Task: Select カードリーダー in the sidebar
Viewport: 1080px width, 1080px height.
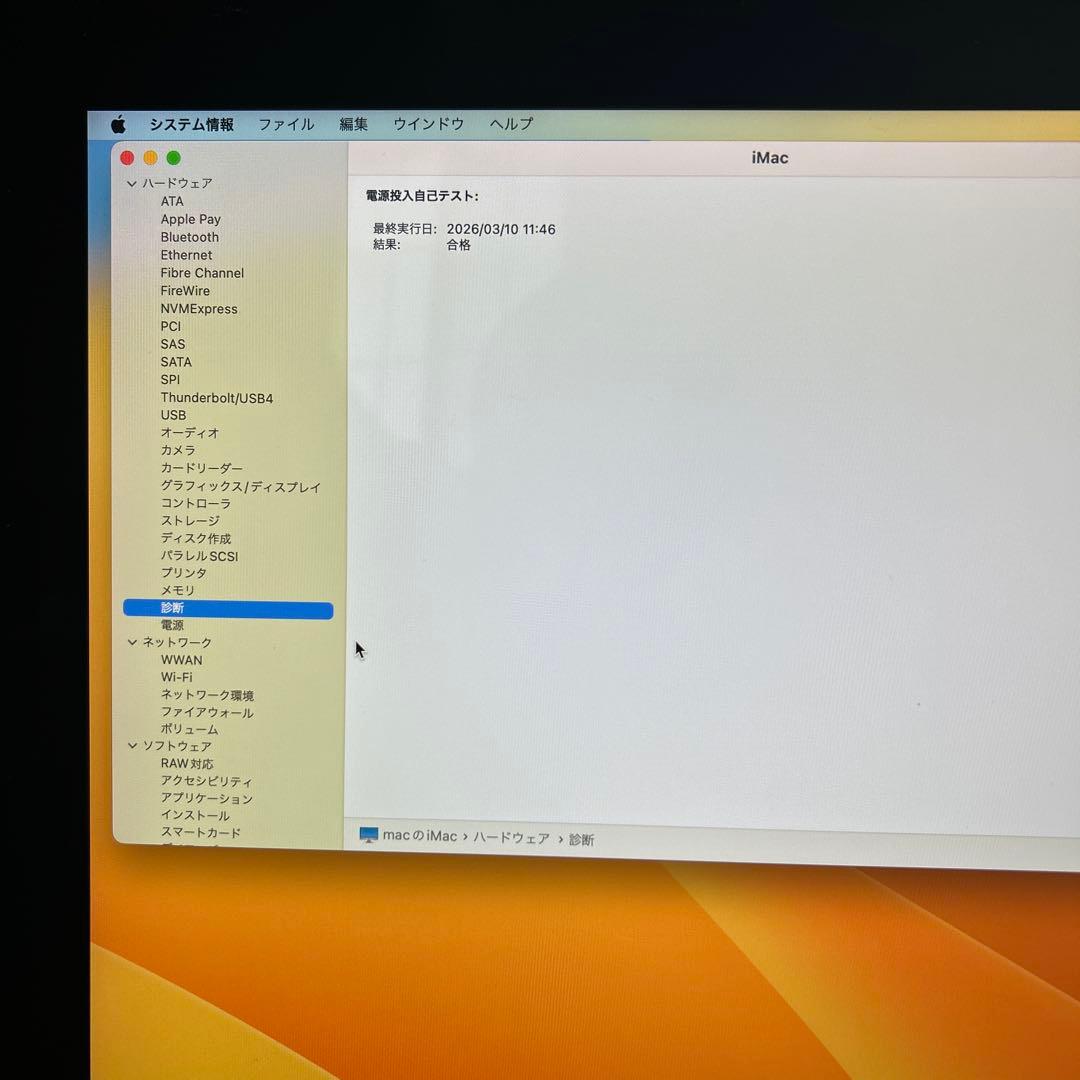Action: pos(202,468)
